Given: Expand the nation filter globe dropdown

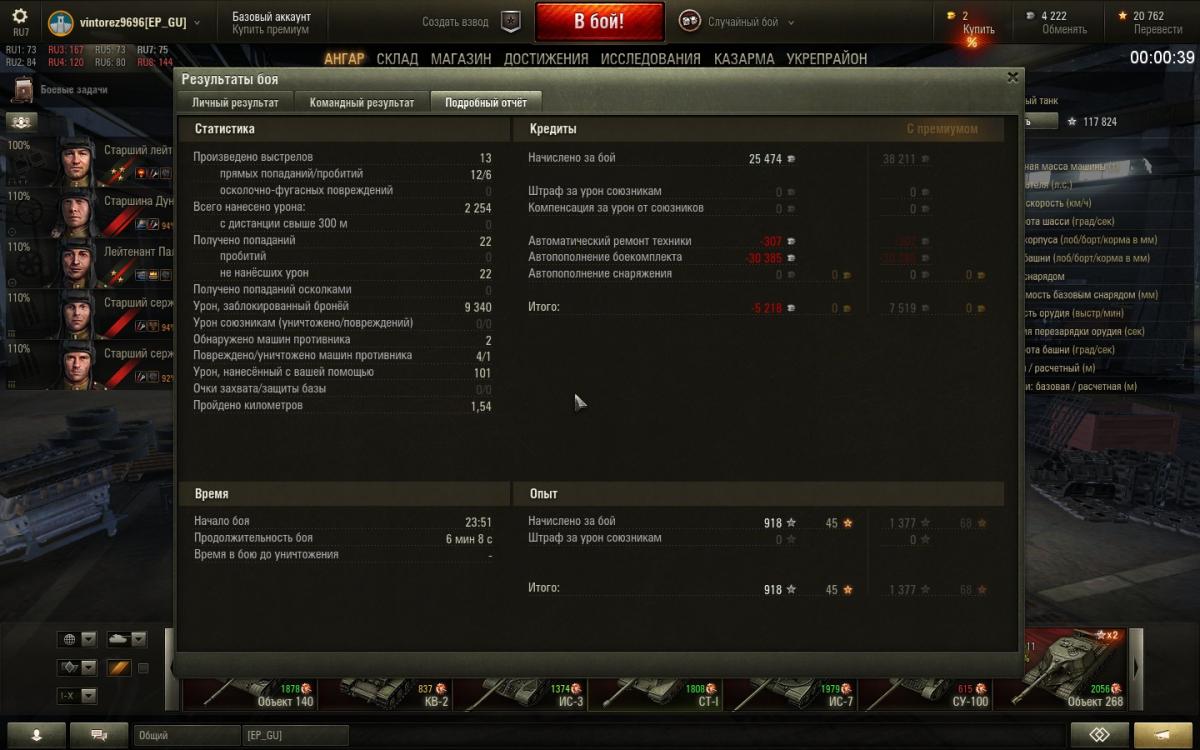Looking at the screenshot, I should coord(77,639).
